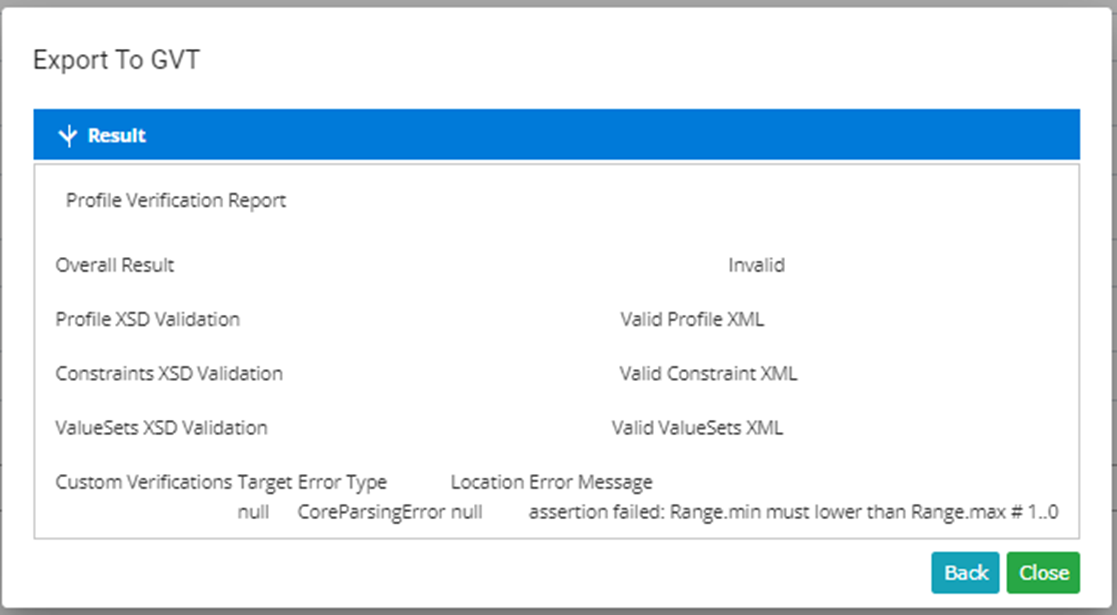
Task: Click the green Close button
Action: 1043,572
